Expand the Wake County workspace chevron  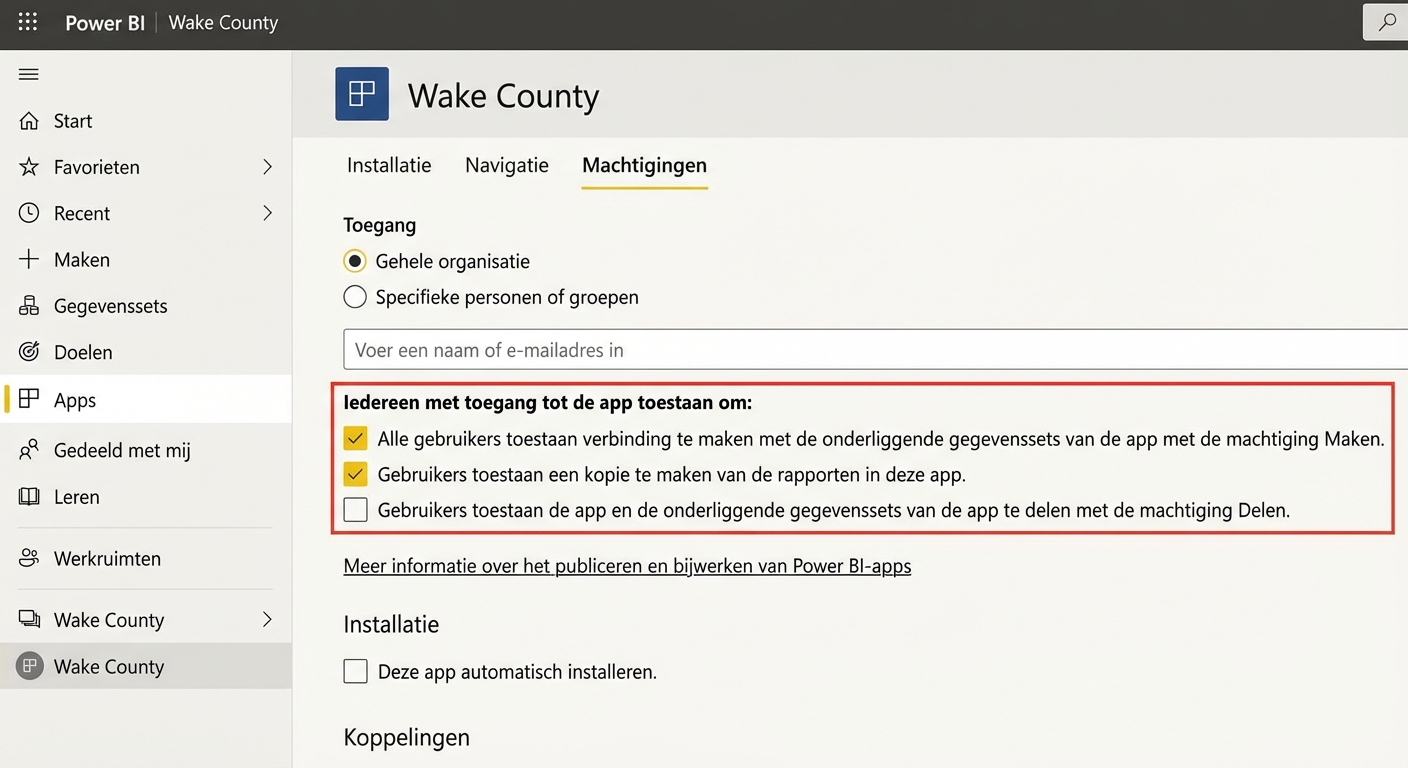tap(266, 619)
